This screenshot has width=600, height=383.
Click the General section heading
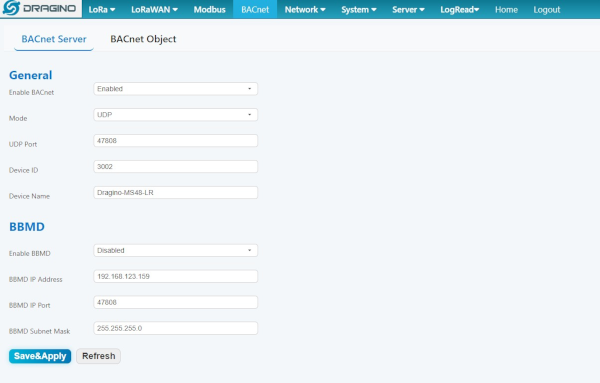(31, 75)
